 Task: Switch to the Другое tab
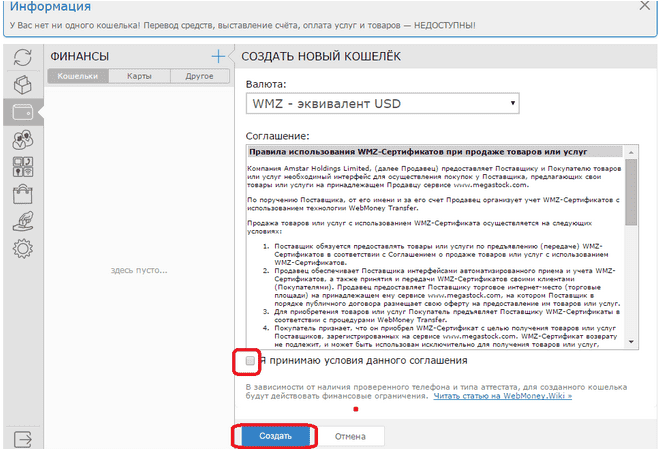tap(199, 75)
